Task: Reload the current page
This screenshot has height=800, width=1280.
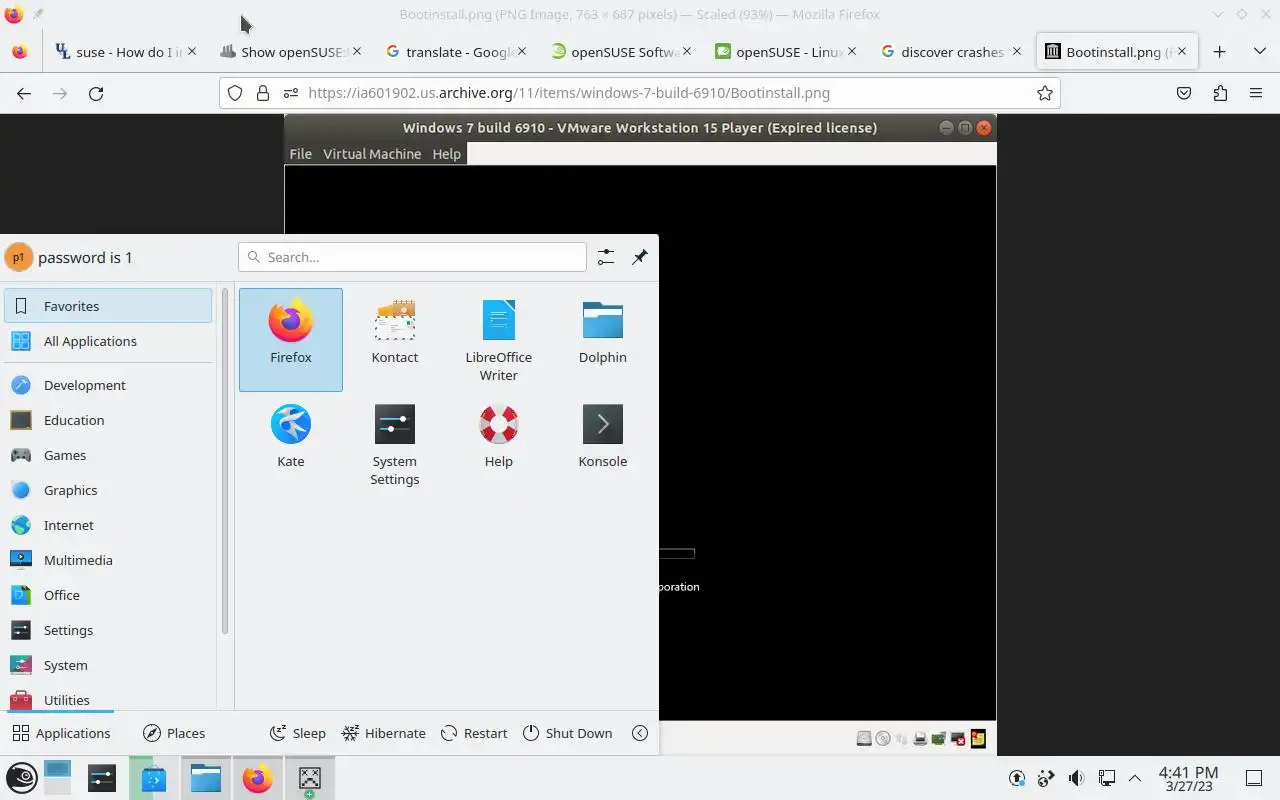Action: 96,93
